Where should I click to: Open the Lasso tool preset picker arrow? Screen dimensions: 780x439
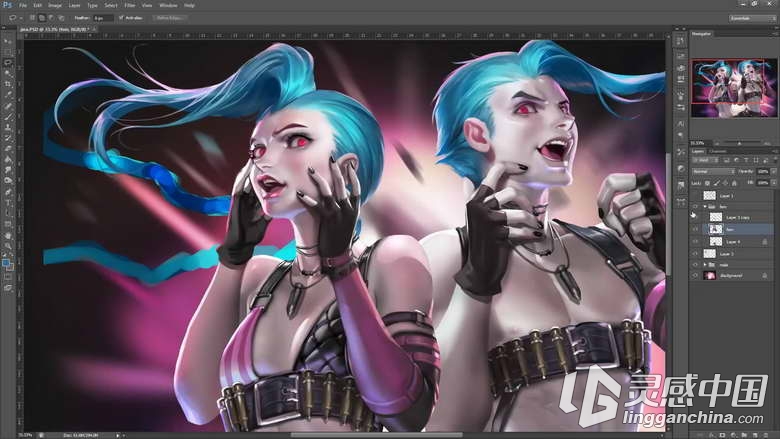tap(21, 18)
